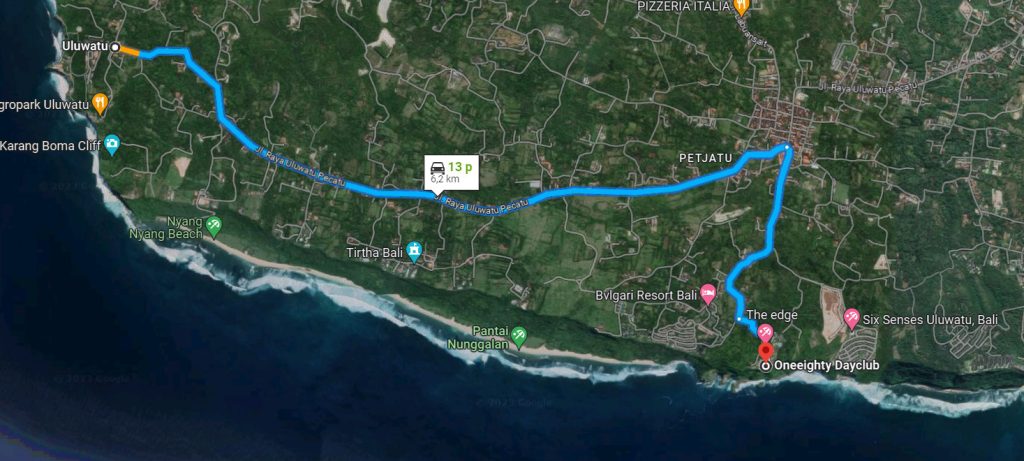Open the Tirtha Bali landmark icon
Screen dimensions: 1024x461
(x=414, y=251)
